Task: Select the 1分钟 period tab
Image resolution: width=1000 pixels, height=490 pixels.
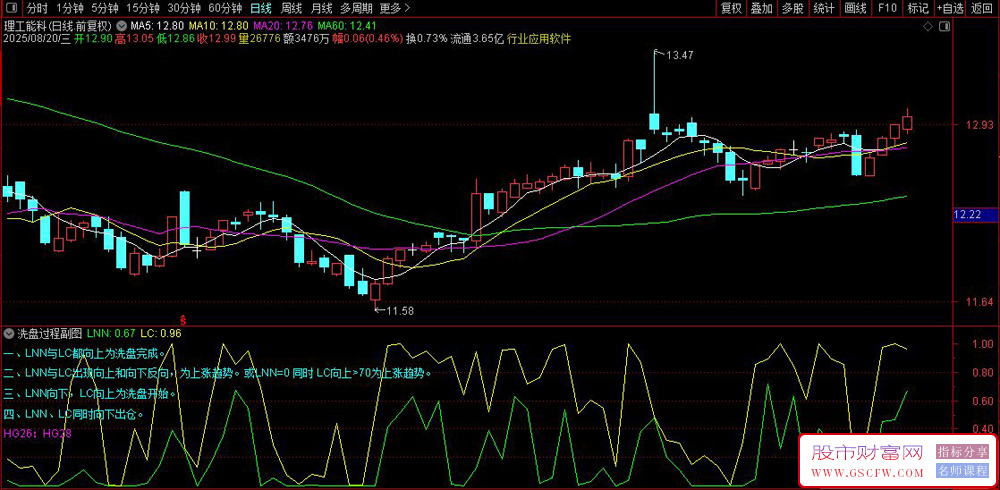Action: click(x=70, y=8)
